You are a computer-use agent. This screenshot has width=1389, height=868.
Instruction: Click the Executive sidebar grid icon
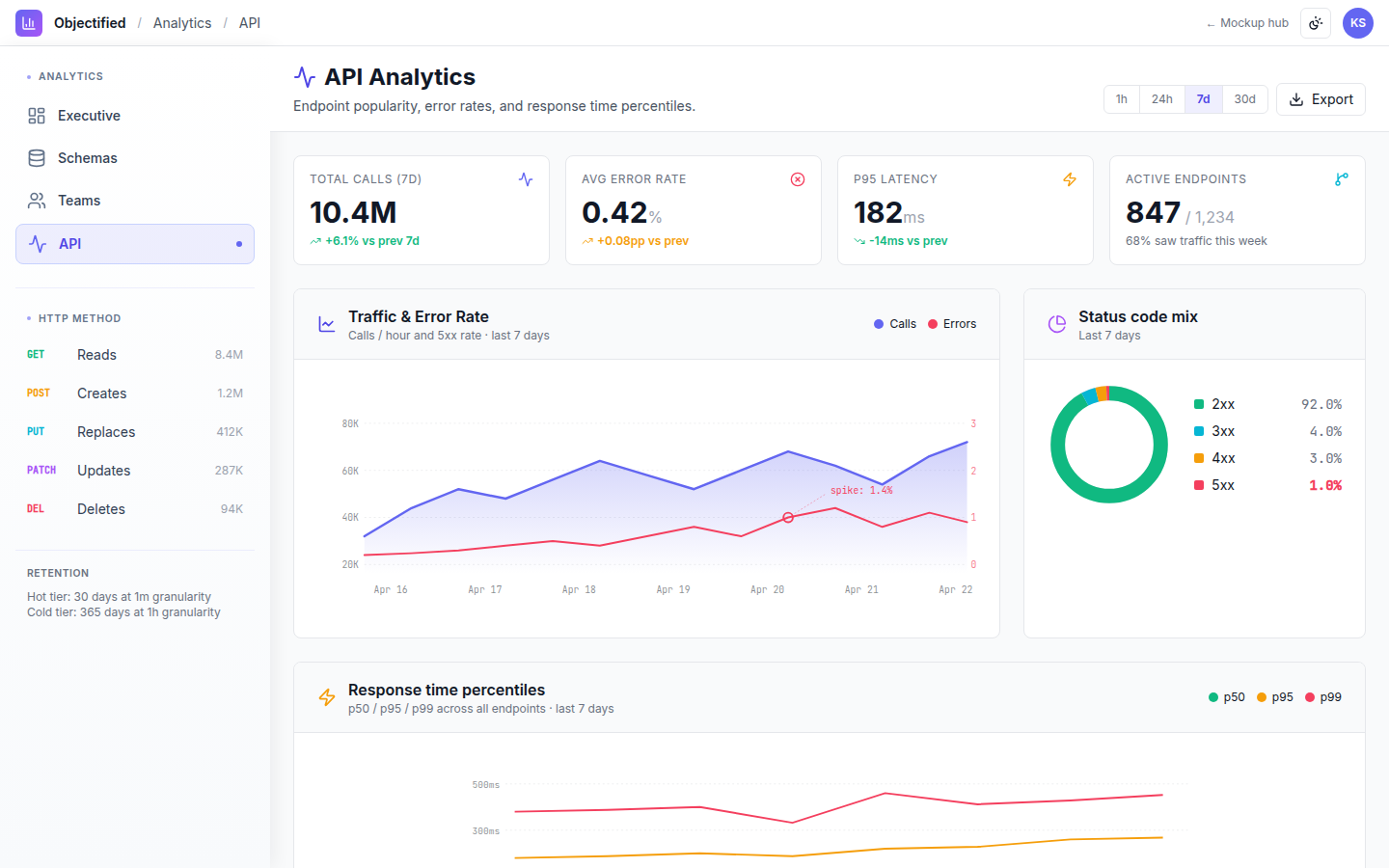pos(37,116)
